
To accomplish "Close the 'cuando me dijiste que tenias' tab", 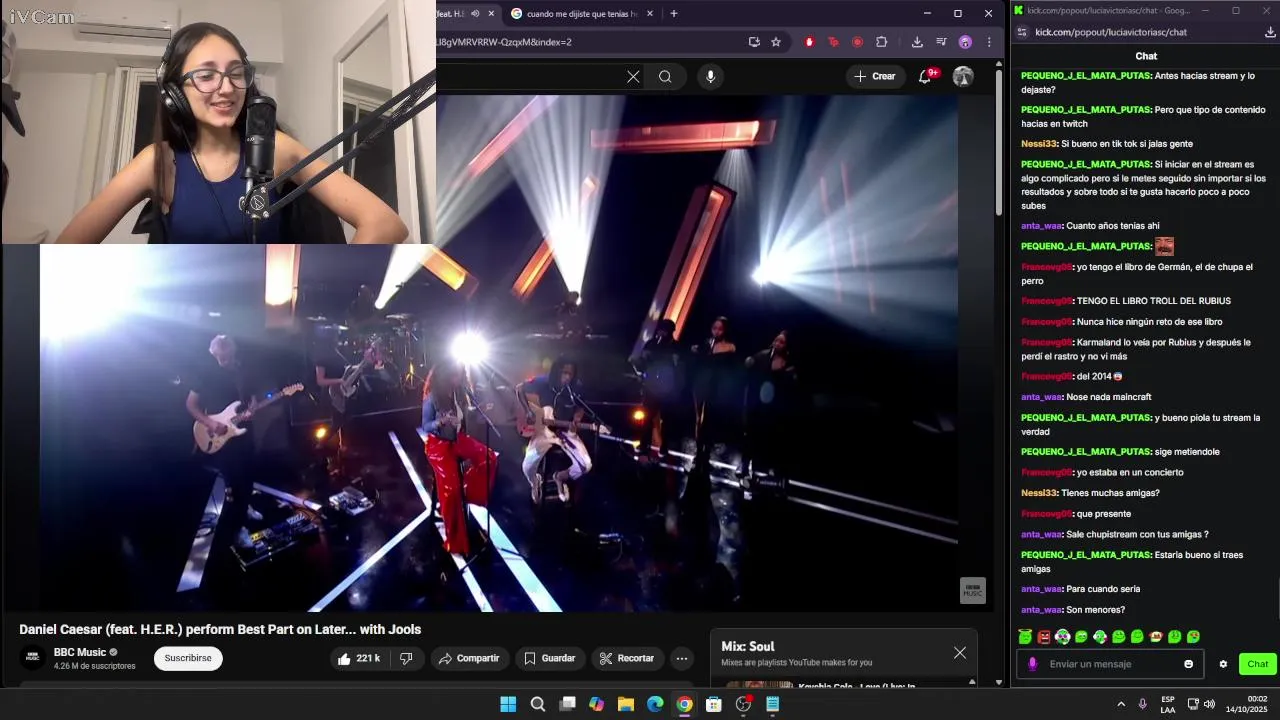I will (x=650, y=14).
